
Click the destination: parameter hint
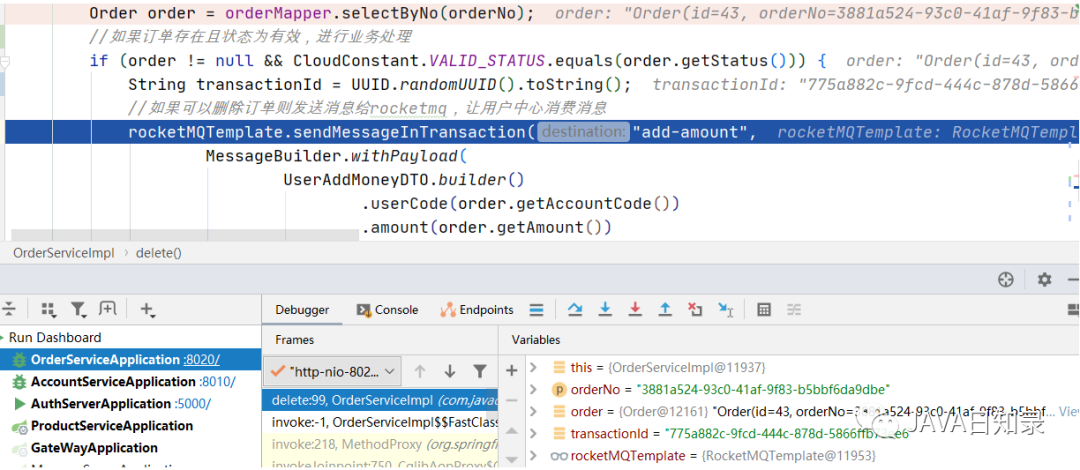click(583, 132)
